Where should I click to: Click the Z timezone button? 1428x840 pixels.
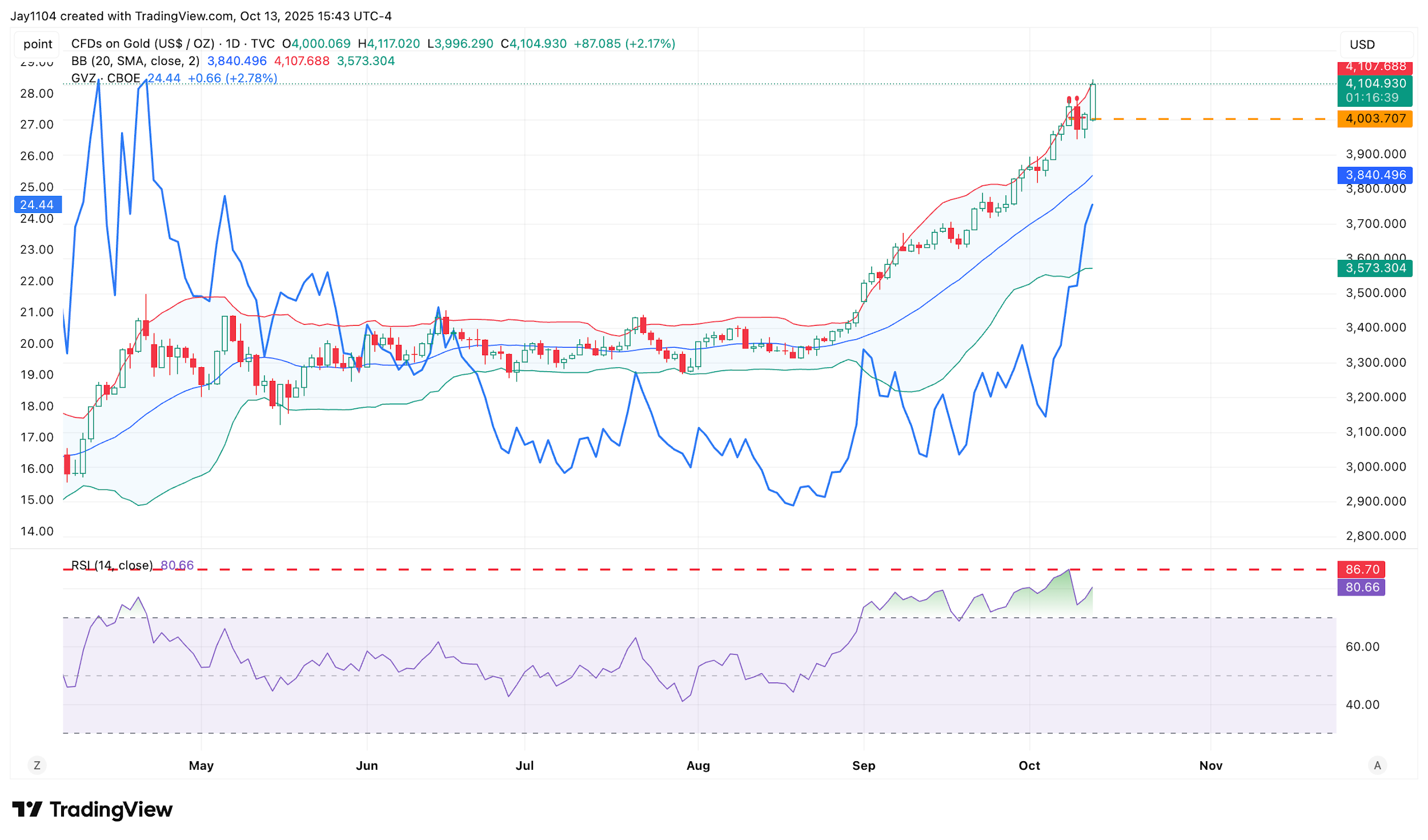click(37, 765)
